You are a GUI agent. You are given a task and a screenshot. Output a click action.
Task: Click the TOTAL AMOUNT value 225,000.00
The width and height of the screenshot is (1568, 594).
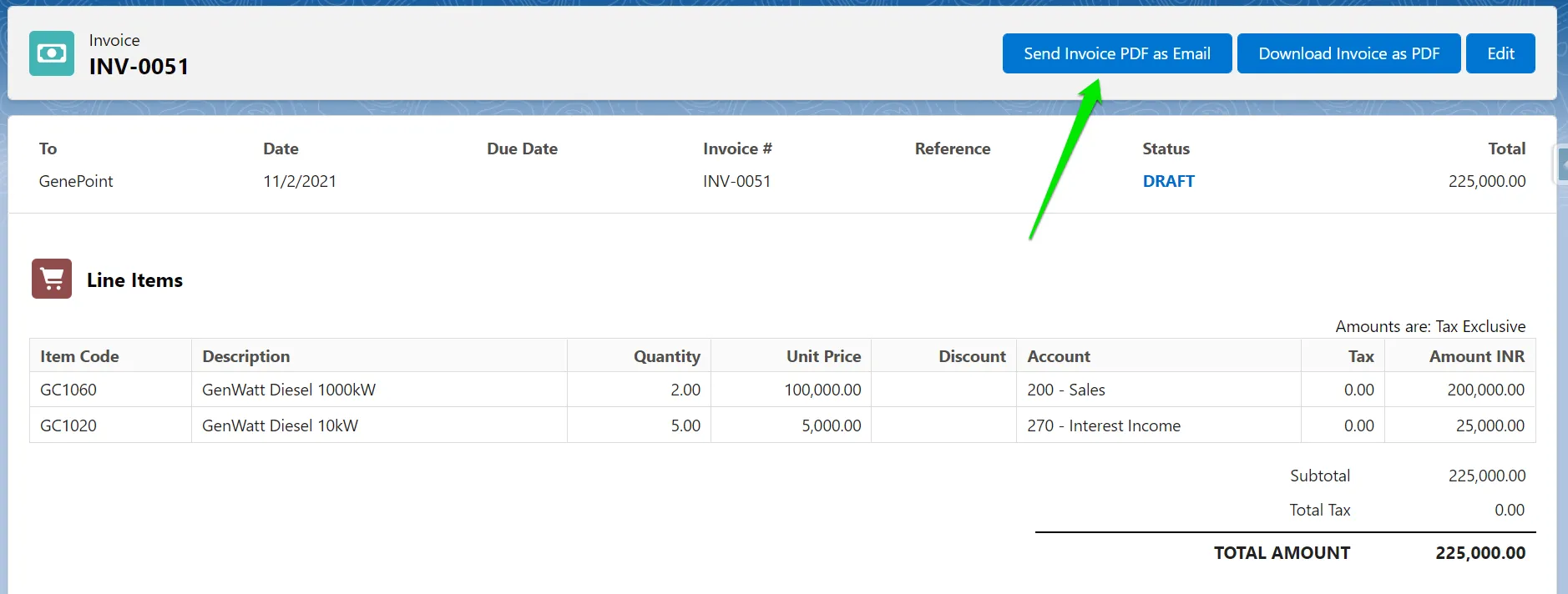tap(1480, 553)
